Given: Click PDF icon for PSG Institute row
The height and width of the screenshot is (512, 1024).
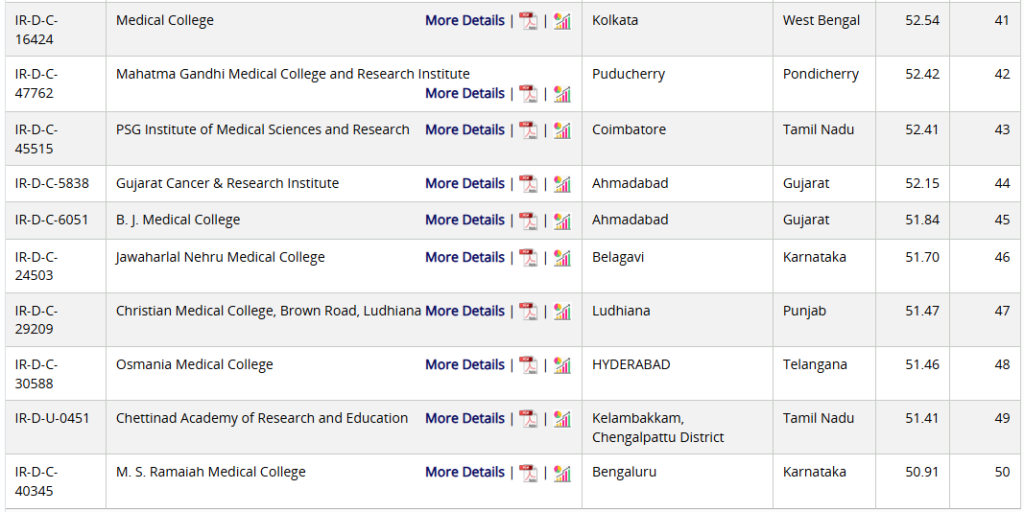Looking at the screenshot, I should point(528,130).
